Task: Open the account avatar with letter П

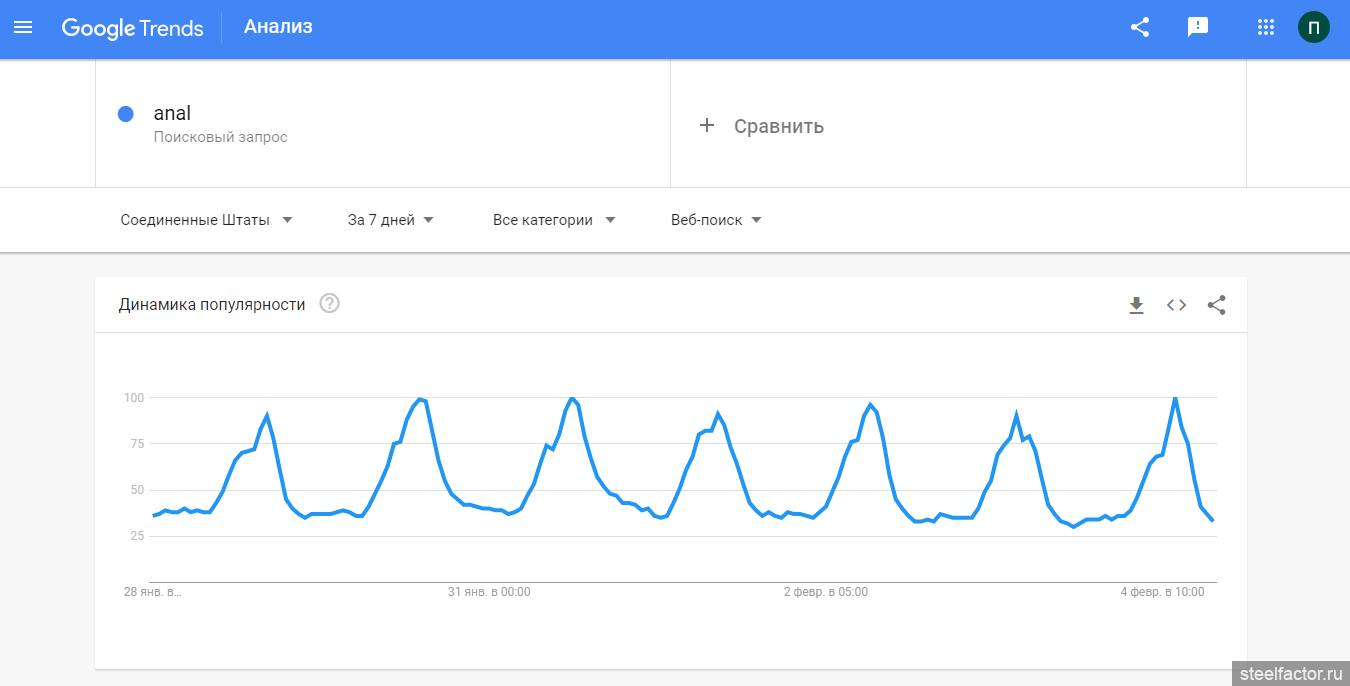Action: tap(1314, 27)
